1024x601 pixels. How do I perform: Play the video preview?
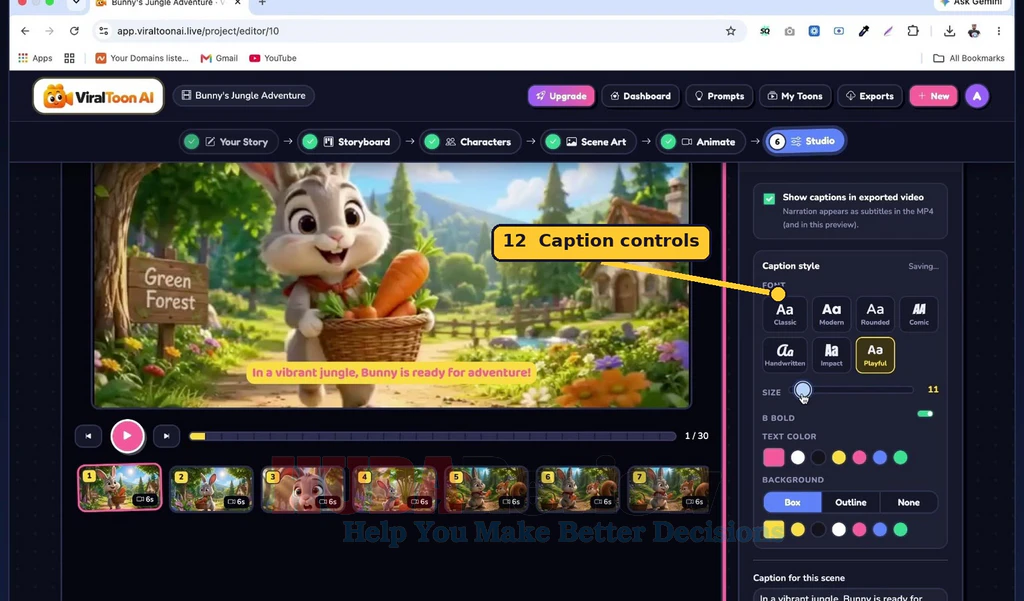pyautogui.click(x=127, y=436)
